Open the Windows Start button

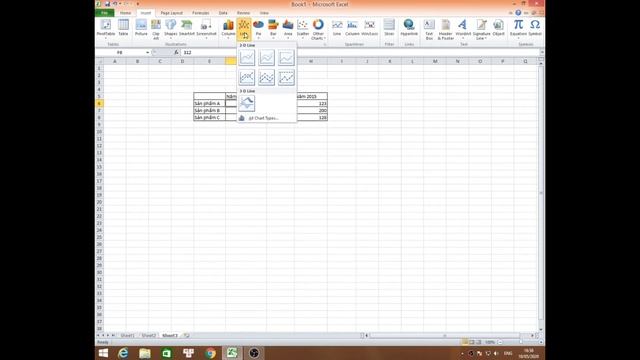(103, 353)
